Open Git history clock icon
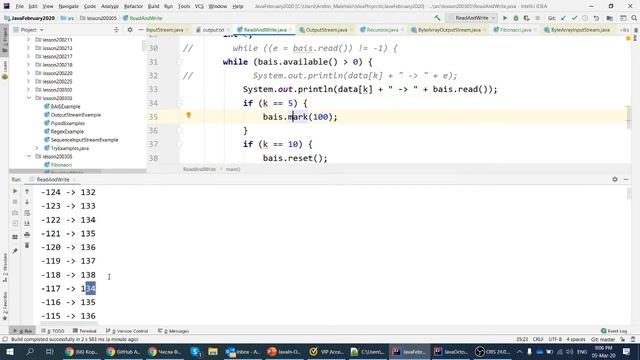 click(x=585, y=18)
